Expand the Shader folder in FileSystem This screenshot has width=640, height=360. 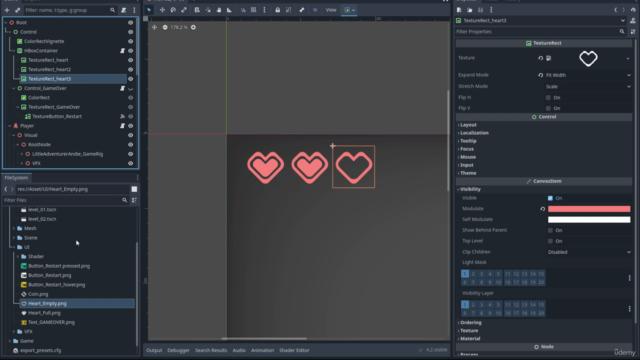point(18,256)
